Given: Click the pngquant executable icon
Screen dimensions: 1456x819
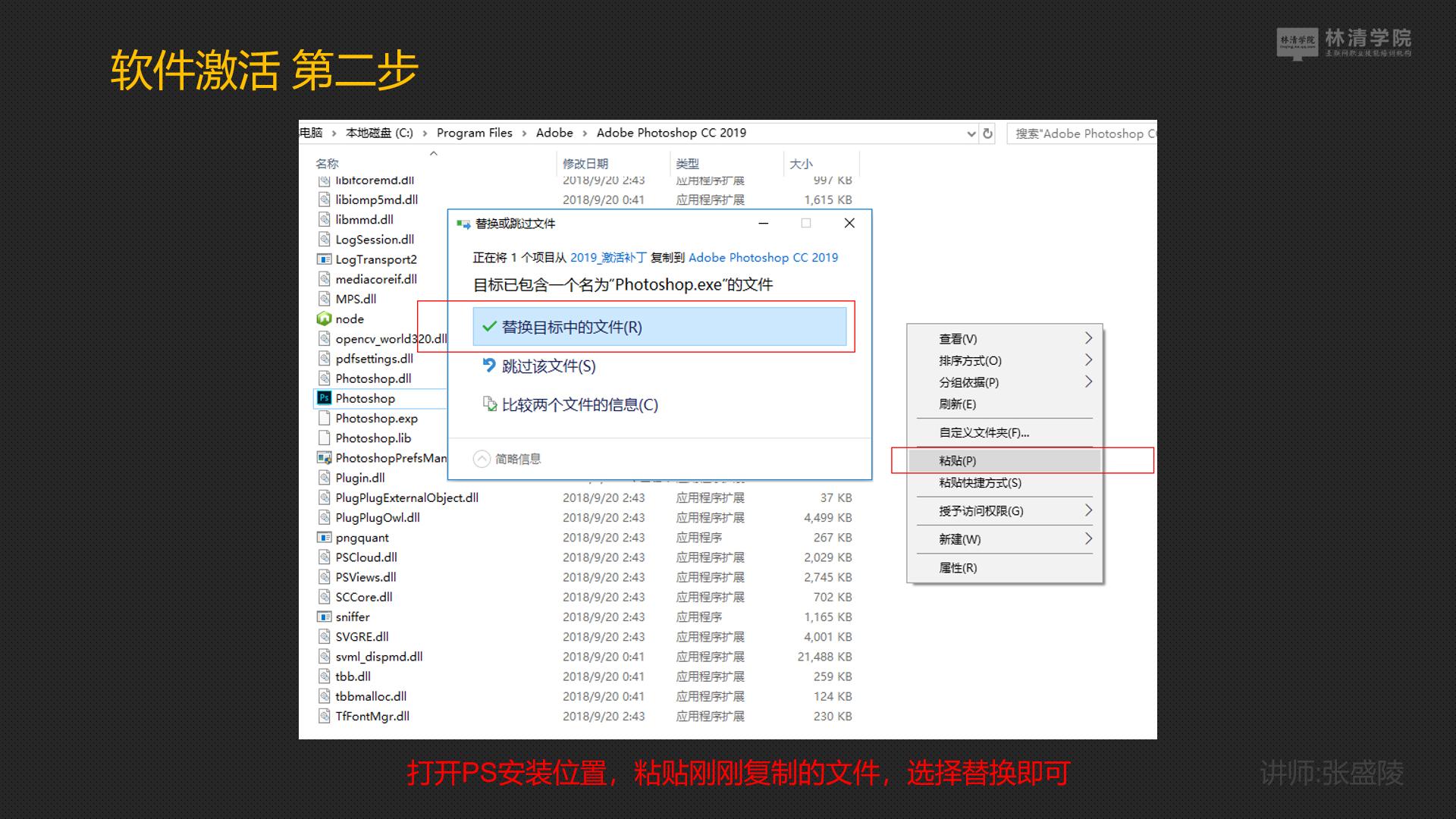Looking at the screenshot, I should (323, 537).
